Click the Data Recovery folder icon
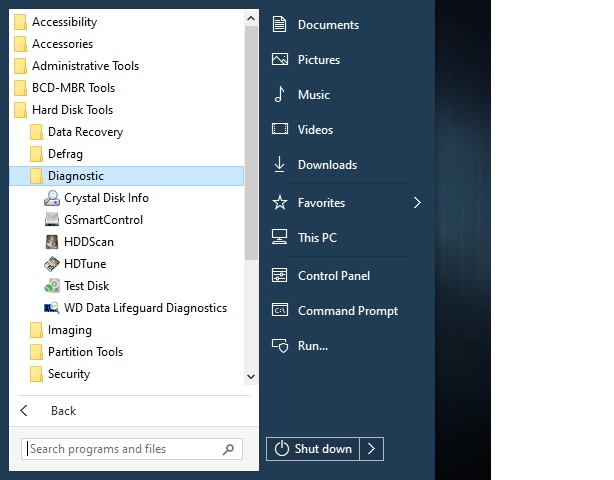 [36, 132]
